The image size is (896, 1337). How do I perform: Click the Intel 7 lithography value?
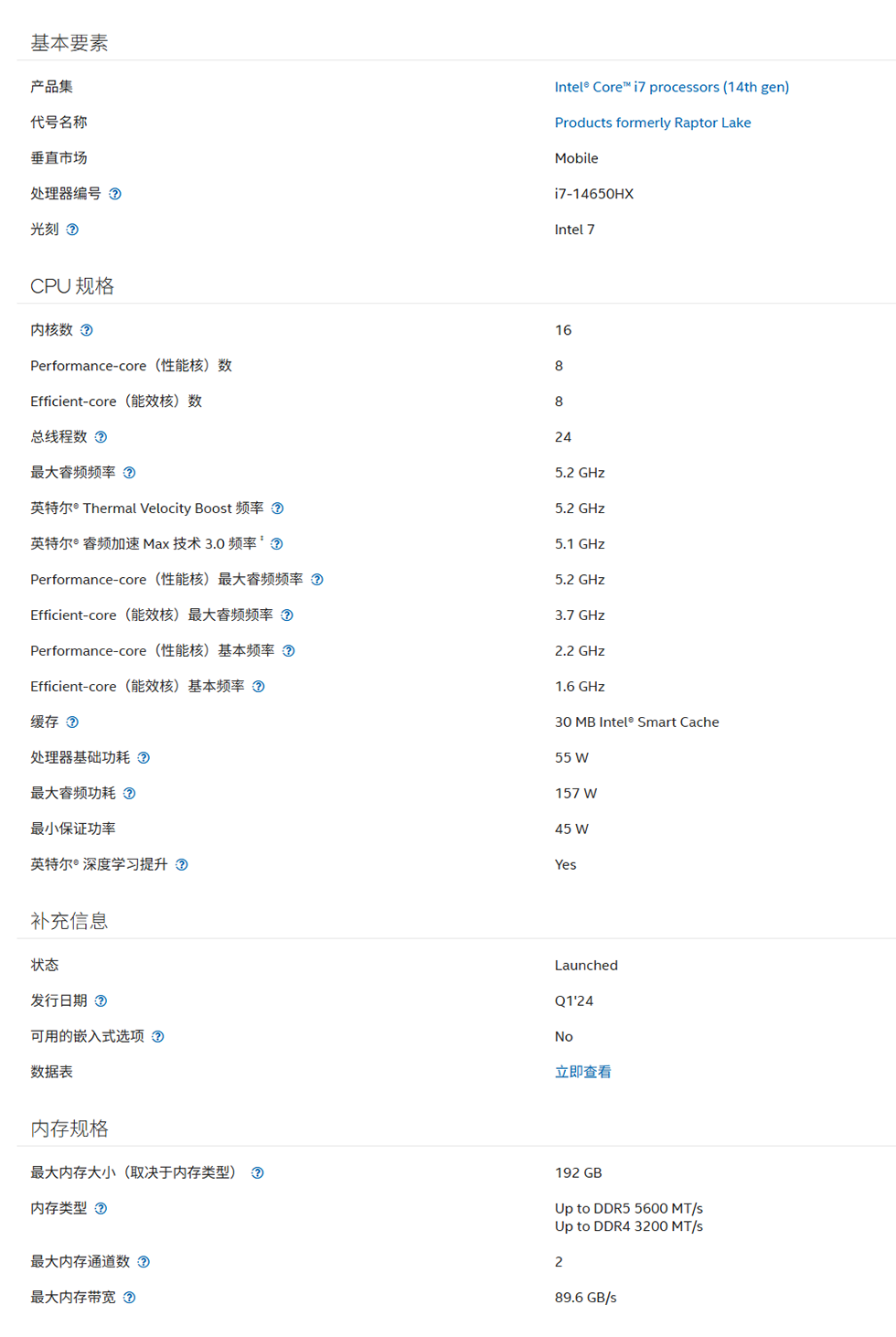click(x=574, y=230)
